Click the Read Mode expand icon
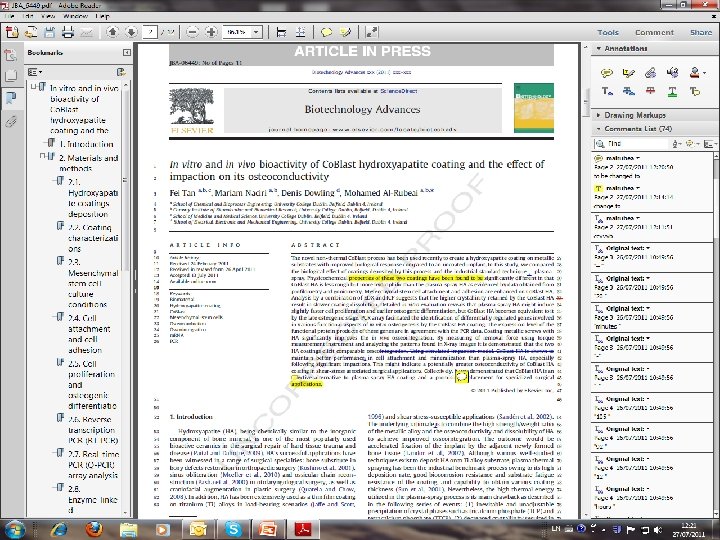Image resolution: width=720 pixels, height=540 pixels. (371, 32)
